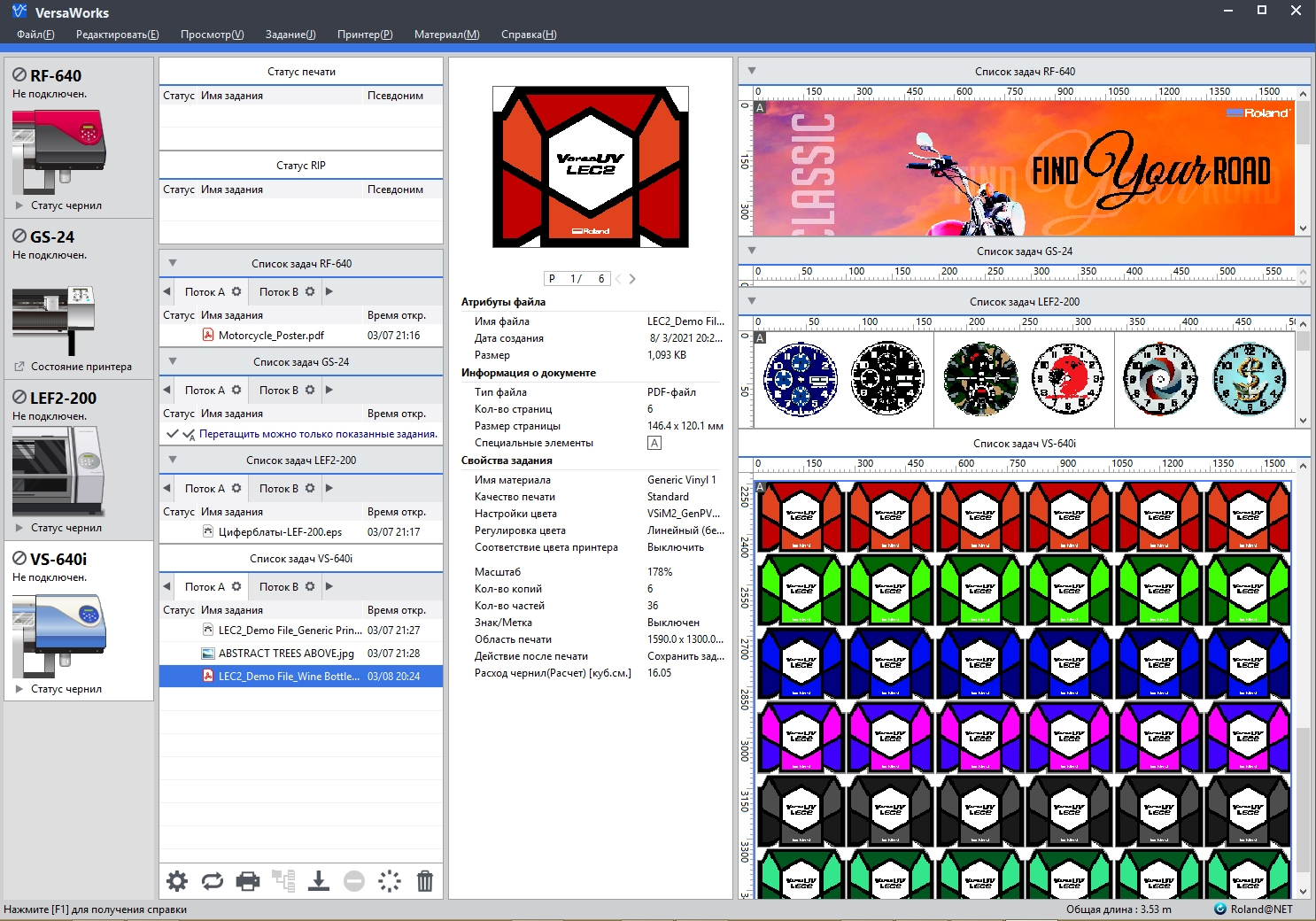Select the LEF2-200 printer picture
This screenshot has width=1316, height=921.
(58, 471)
